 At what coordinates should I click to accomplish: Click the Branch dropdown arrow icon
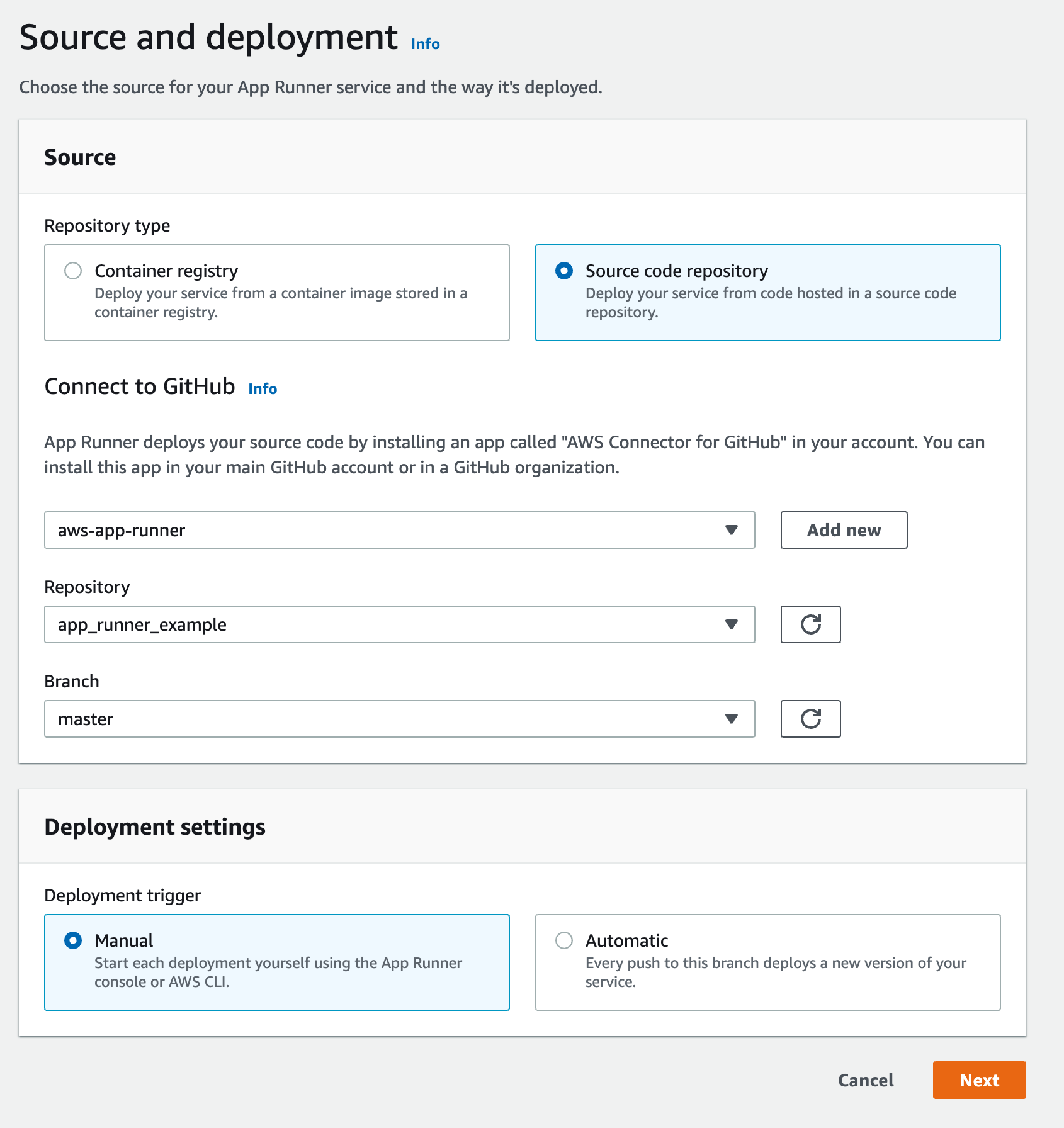(x=731, y=719)
